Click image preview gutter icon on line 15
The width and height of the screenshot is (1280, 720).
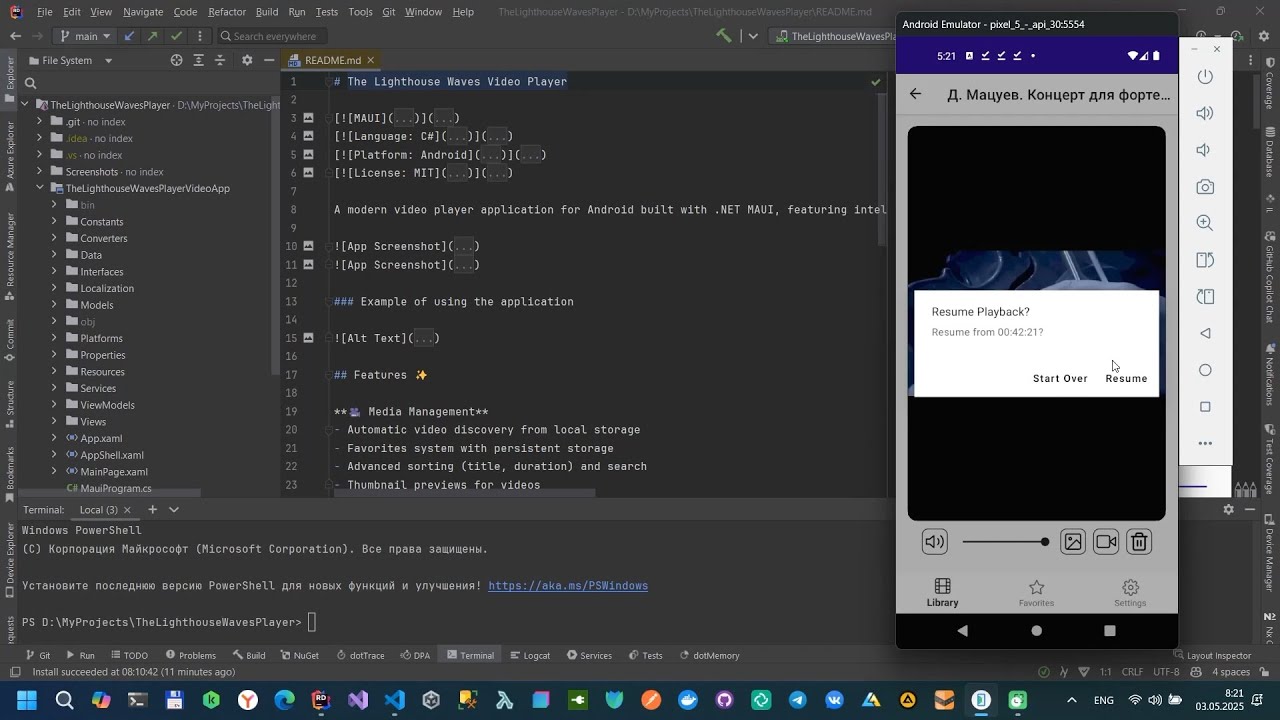coord(309,338)
